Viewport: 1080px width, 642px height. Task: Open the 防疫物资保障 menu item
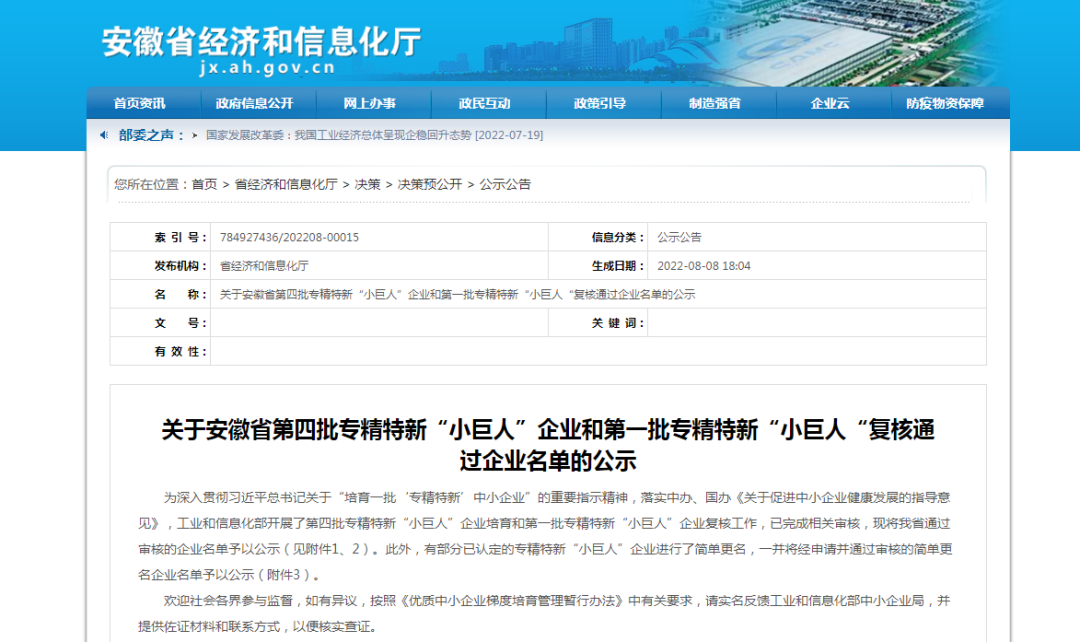[x=945, y=103]
